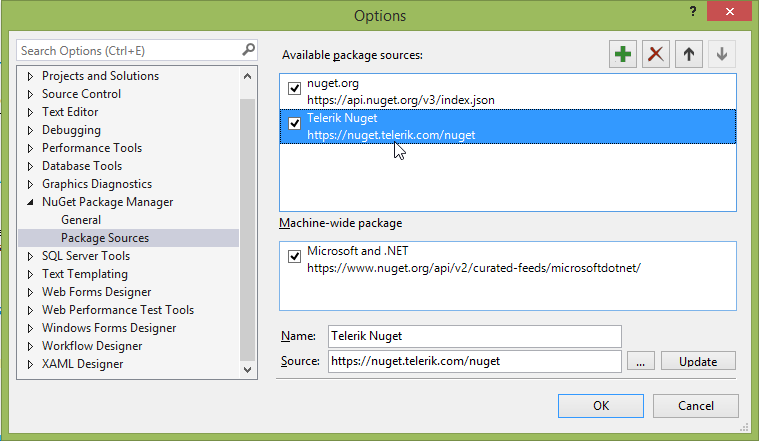
Task: Move selected source up with arrow icon
Action: (688, 55)
